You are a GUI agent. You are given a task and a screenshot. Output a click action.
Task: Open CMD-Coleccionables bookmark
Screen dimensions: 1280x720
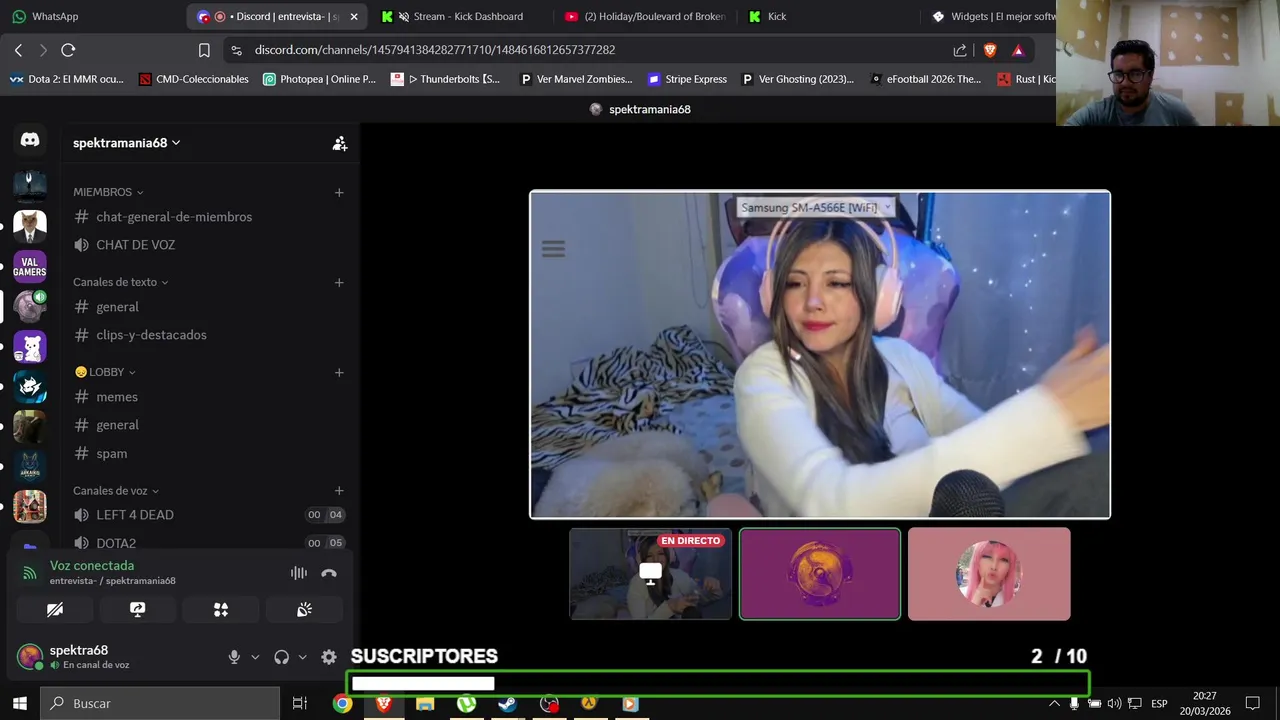[x=193, y=79]
